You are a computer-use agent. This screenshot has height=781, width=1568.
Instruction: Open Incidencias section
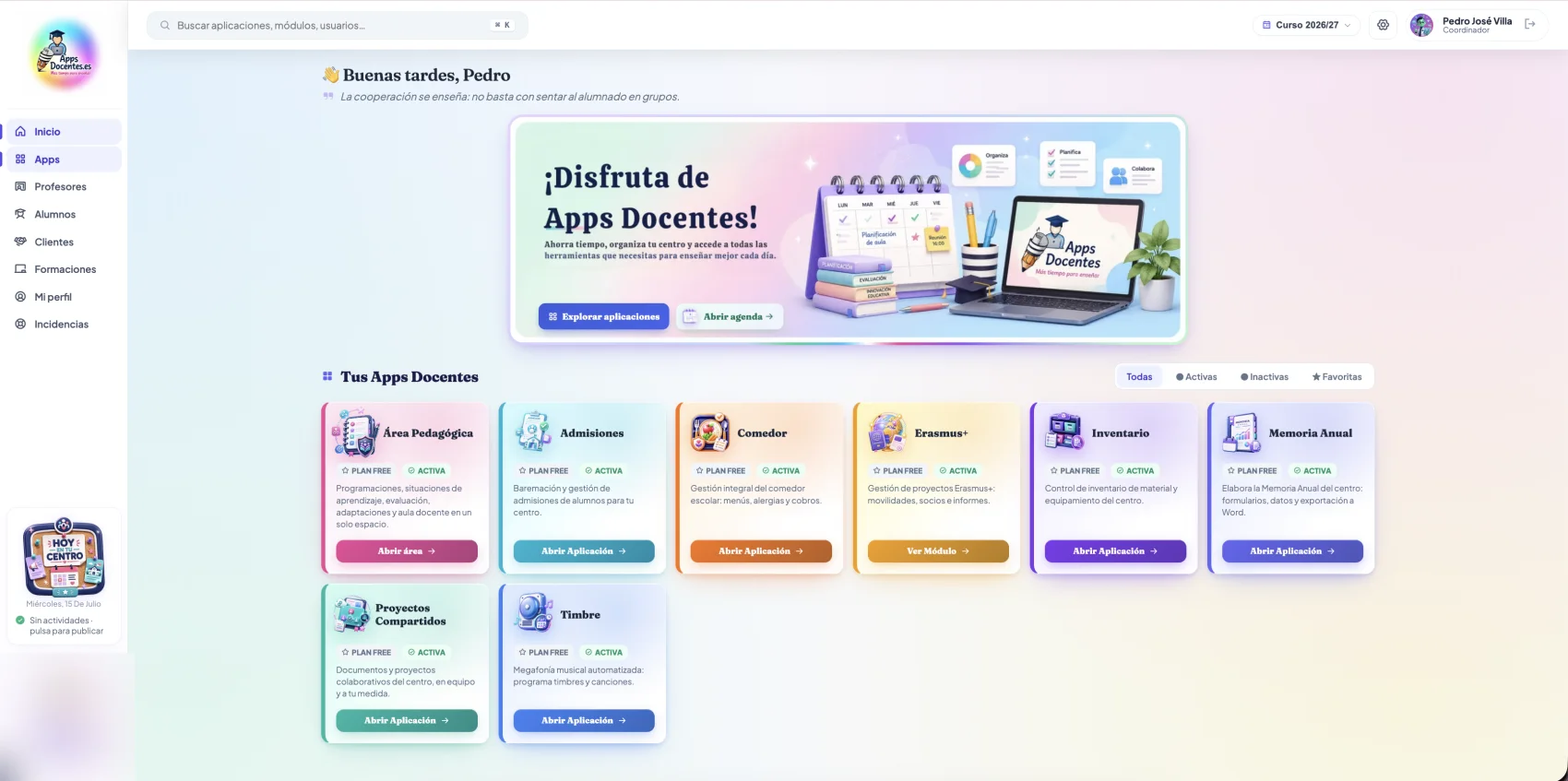click(x=64, y=325)
